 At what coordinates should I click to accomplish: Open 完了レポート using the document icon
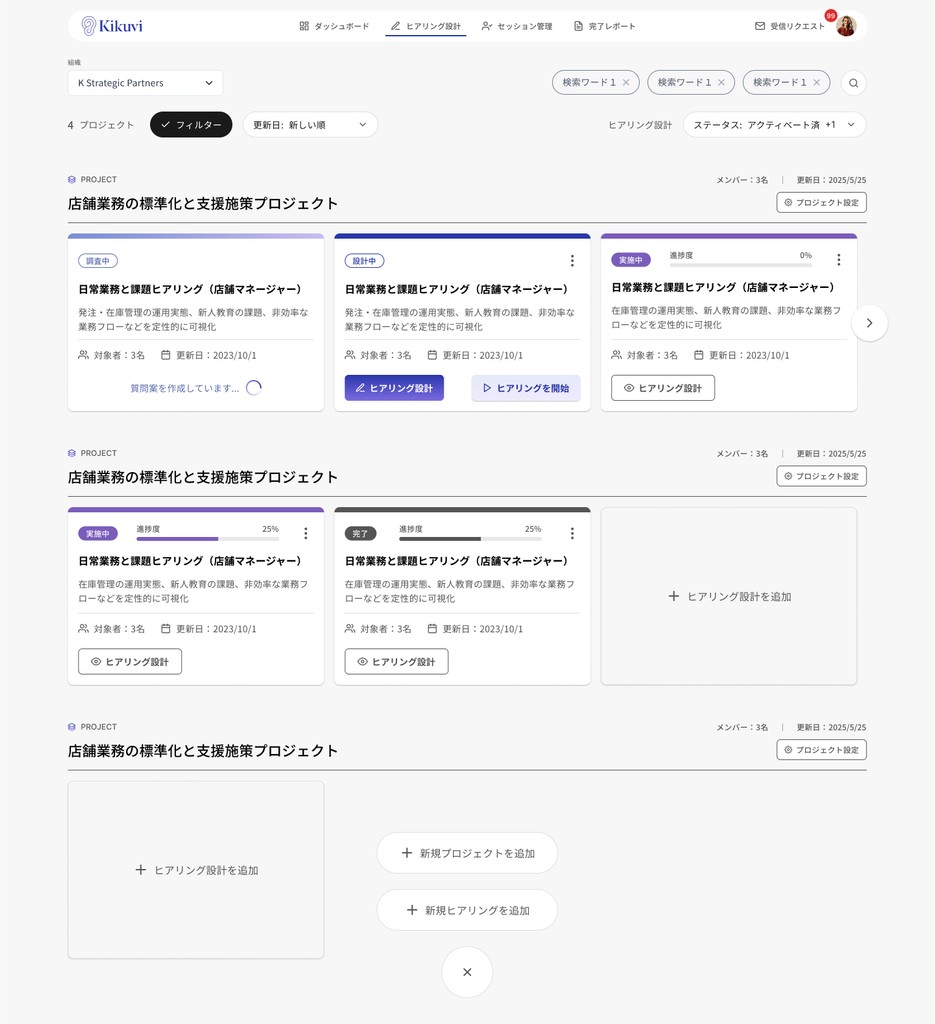point(605,26)
